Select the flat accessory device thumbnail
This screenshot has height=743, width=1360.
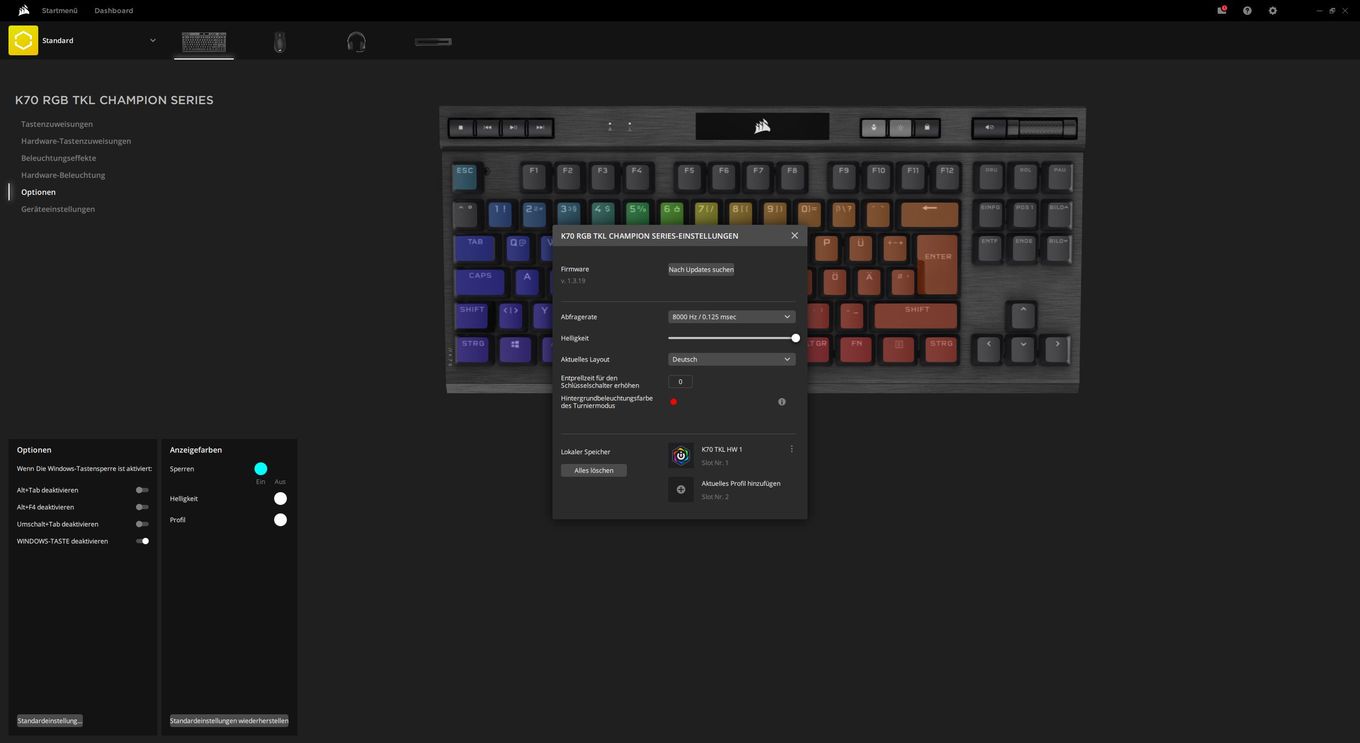pyautogui.click(x=433, y=42)
